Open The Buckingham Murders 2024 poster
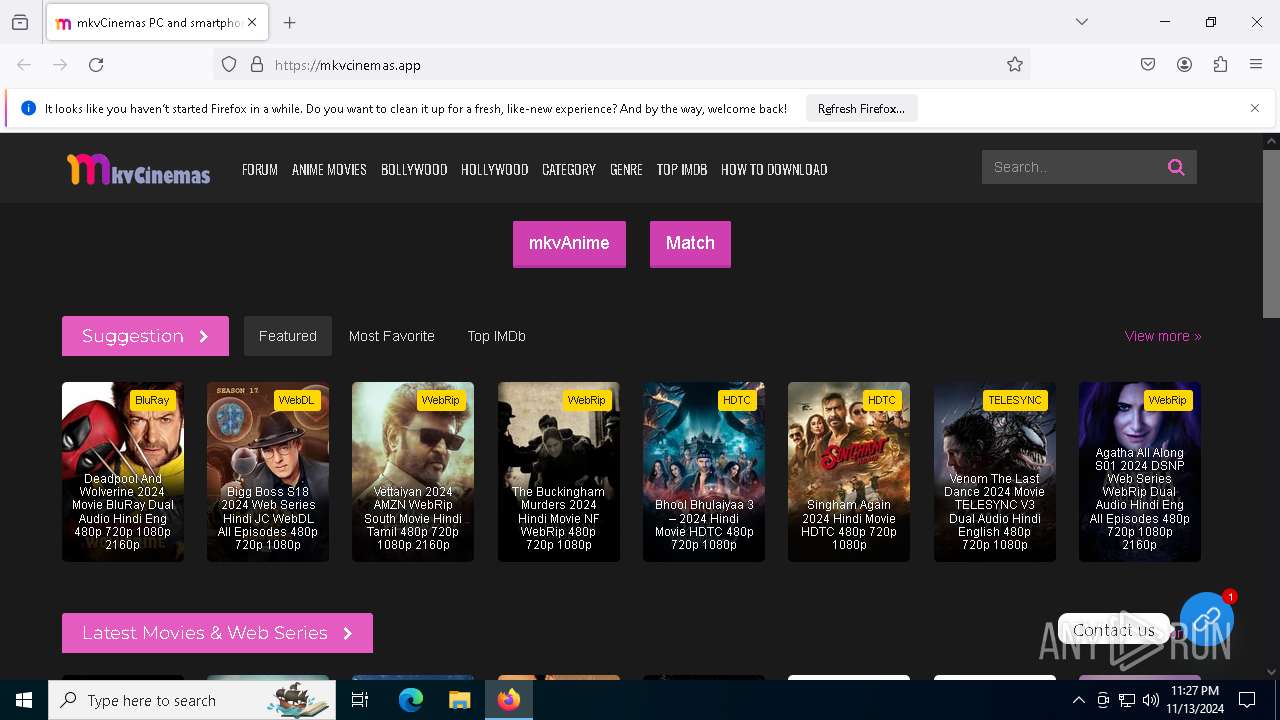The image size is (1280, 720). click(559, 472)
